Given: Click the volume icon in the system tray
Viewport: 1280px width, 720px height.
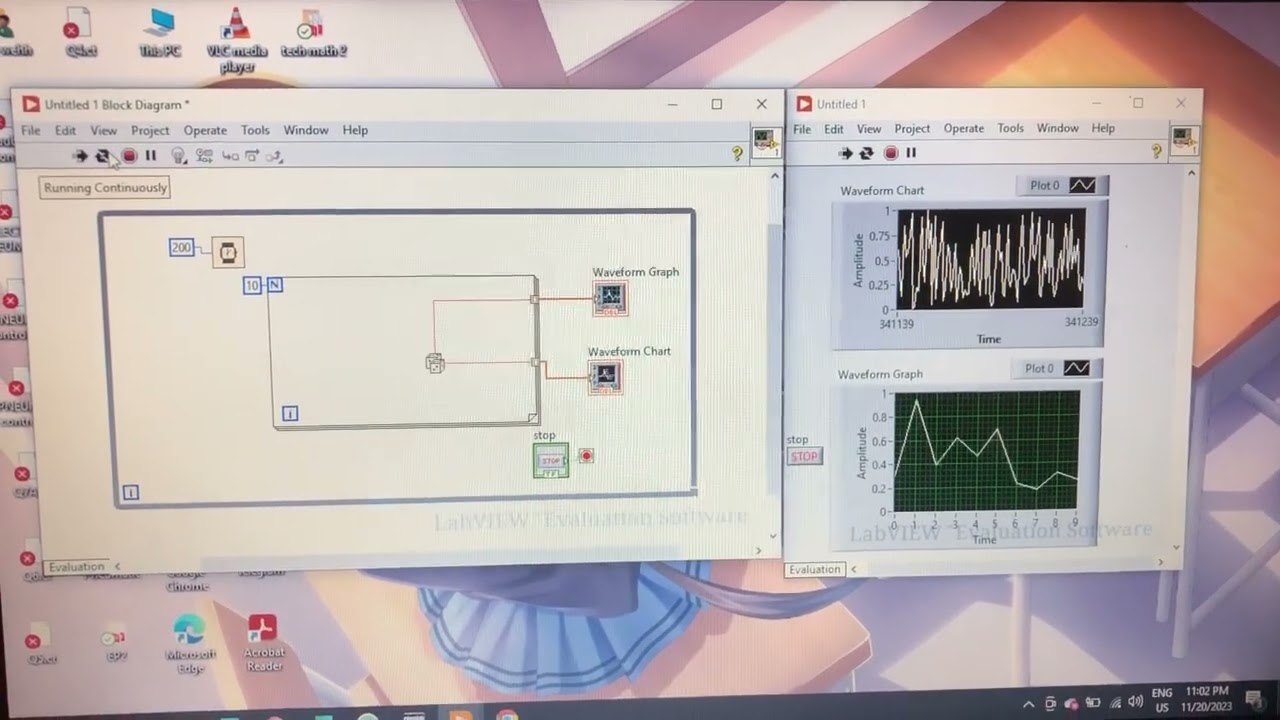Looking at the screenshot, I should [1137, 703].
